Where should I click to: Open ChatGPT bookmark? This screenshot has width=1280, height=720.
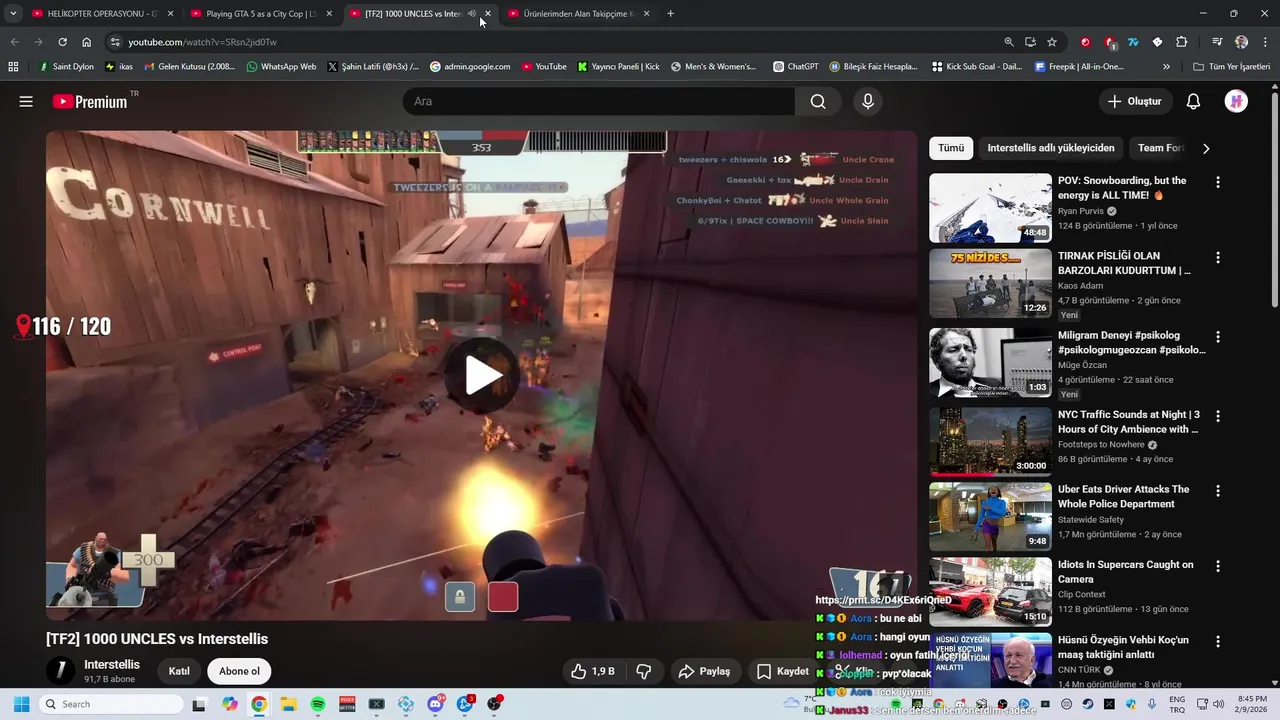click(796, 67)
